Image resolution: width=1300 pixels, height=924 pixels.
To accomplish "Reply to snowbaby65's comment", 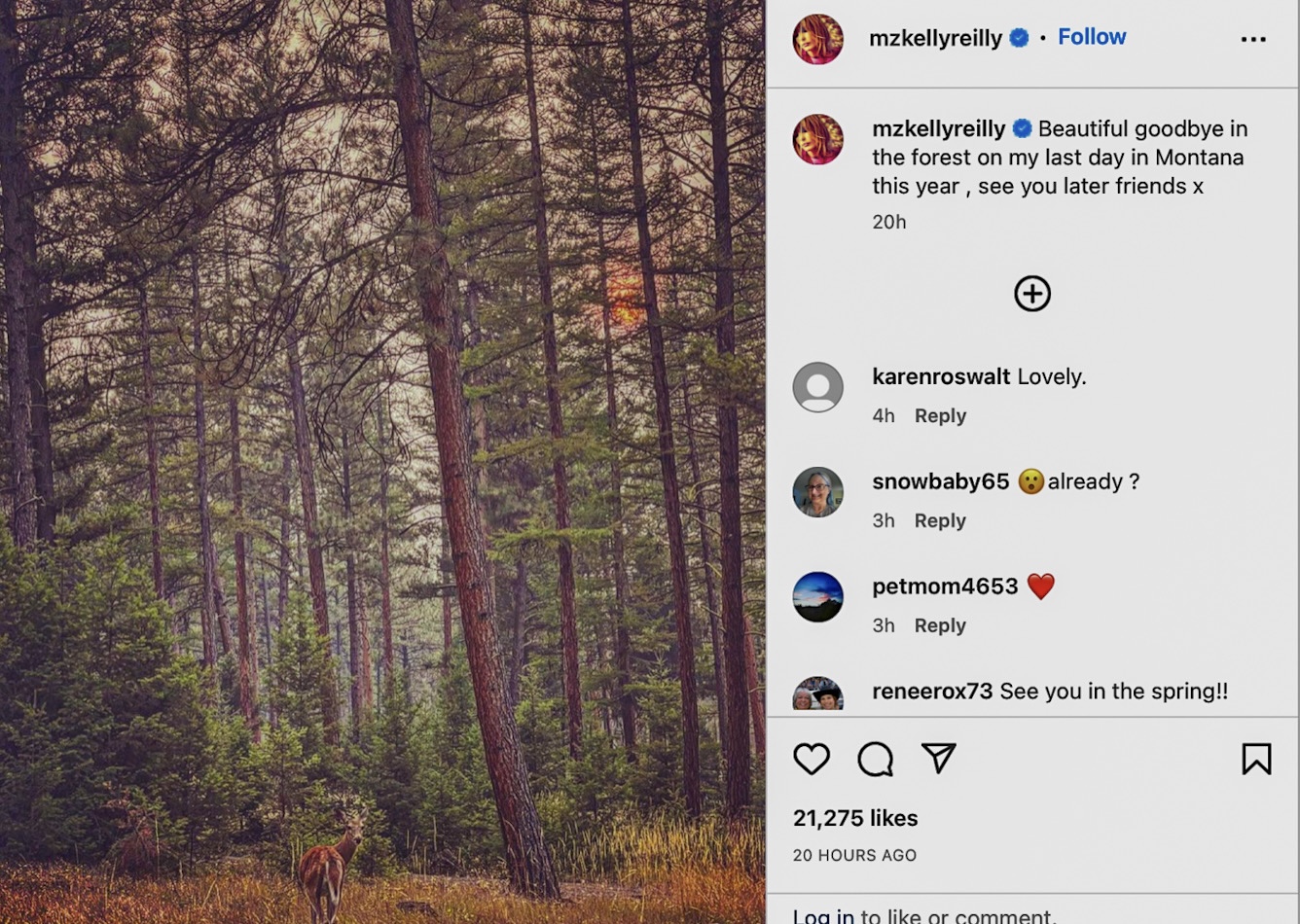I will (939, 520).
